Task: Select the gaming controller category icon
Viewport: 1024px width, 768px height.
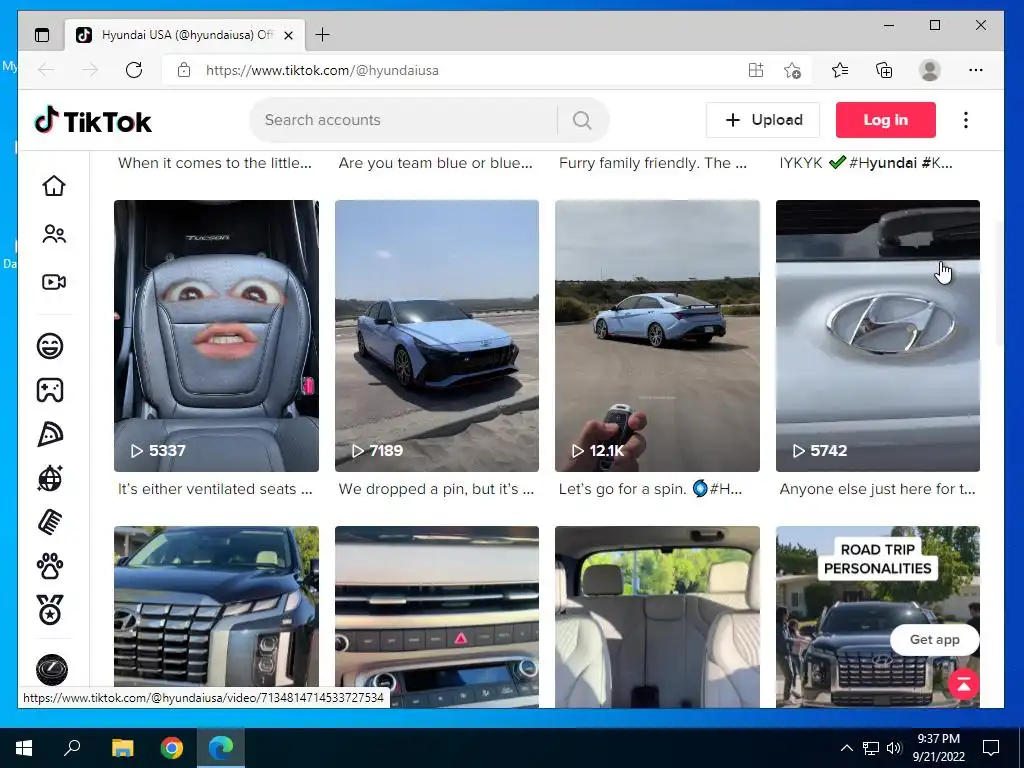Action: click(x=50, y=390)
